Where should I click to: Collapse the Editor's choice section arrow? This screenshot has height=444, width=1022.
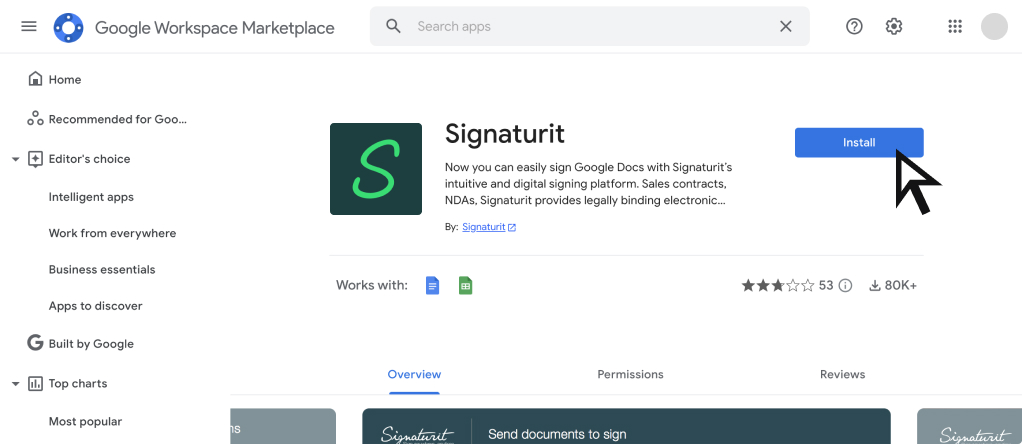(x=16, y=159)
